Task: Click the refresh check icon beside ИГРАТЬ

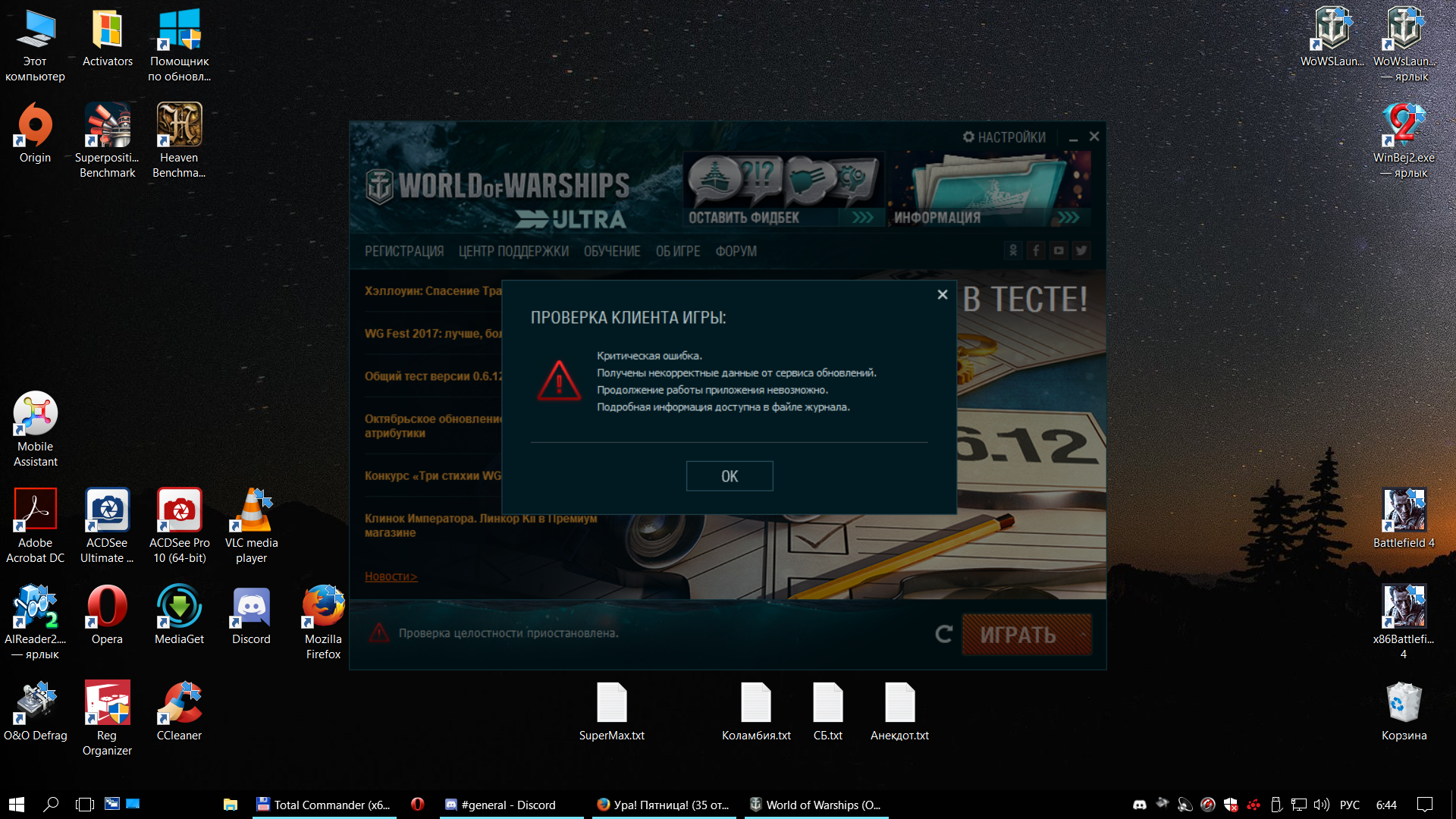Action: point(944,634)
